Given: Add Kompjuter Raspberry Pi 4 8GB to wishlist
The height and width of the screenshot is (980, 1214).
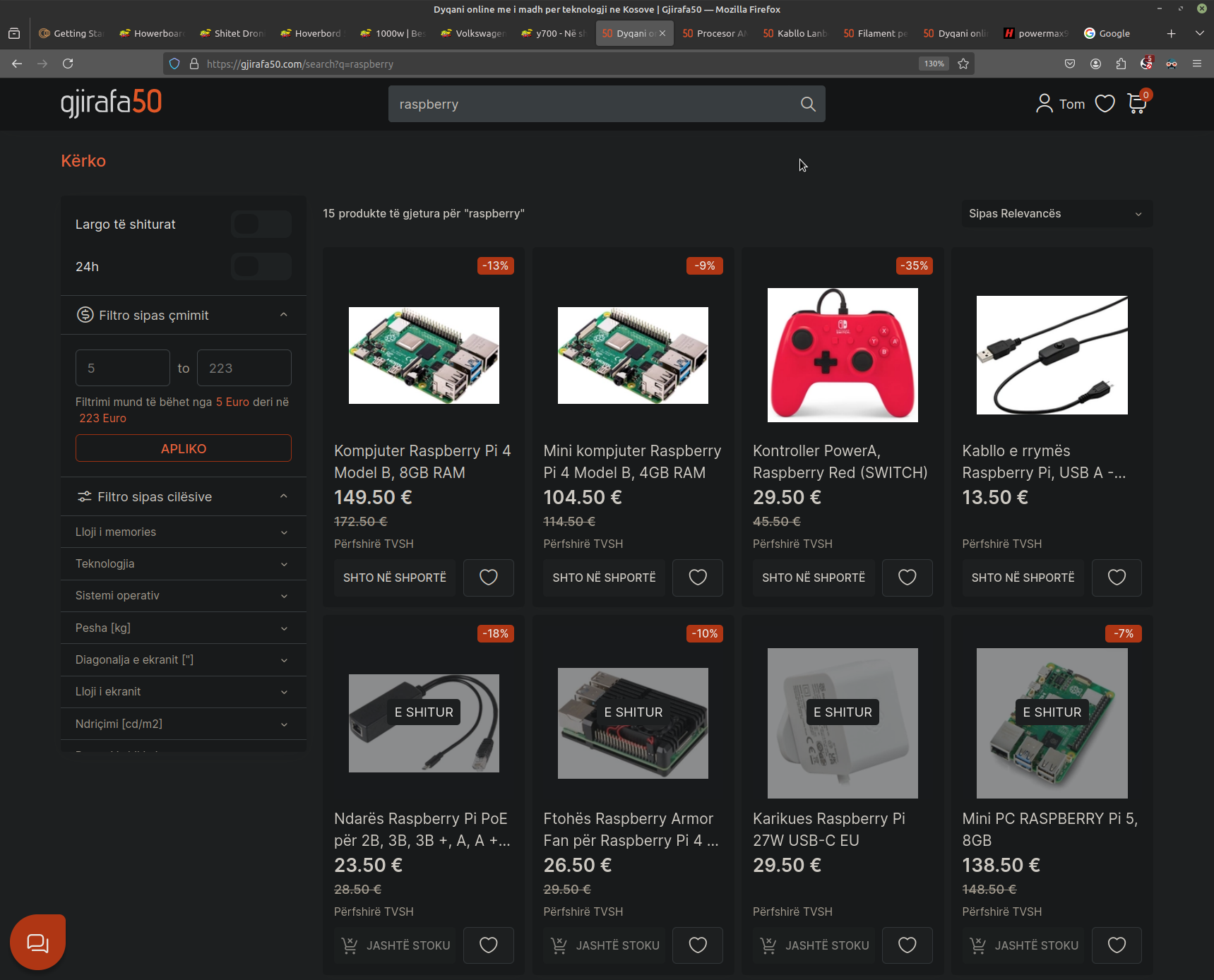Looking at the screenshot, I should [x=489, y=578].
